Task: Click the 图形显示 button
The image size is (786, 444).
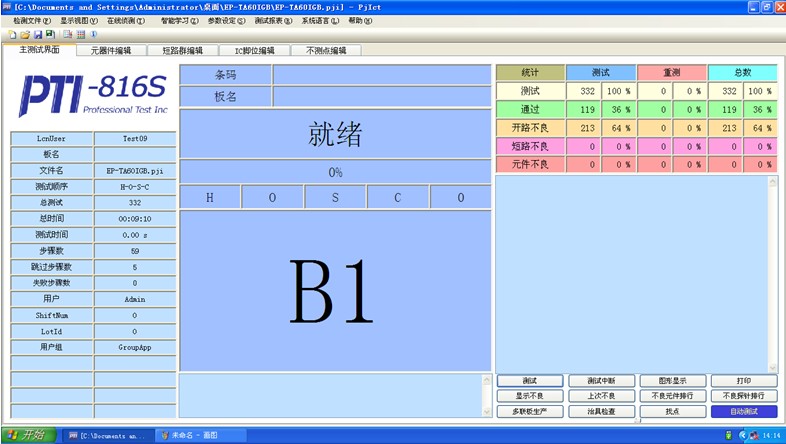Action: pos(672,381)
